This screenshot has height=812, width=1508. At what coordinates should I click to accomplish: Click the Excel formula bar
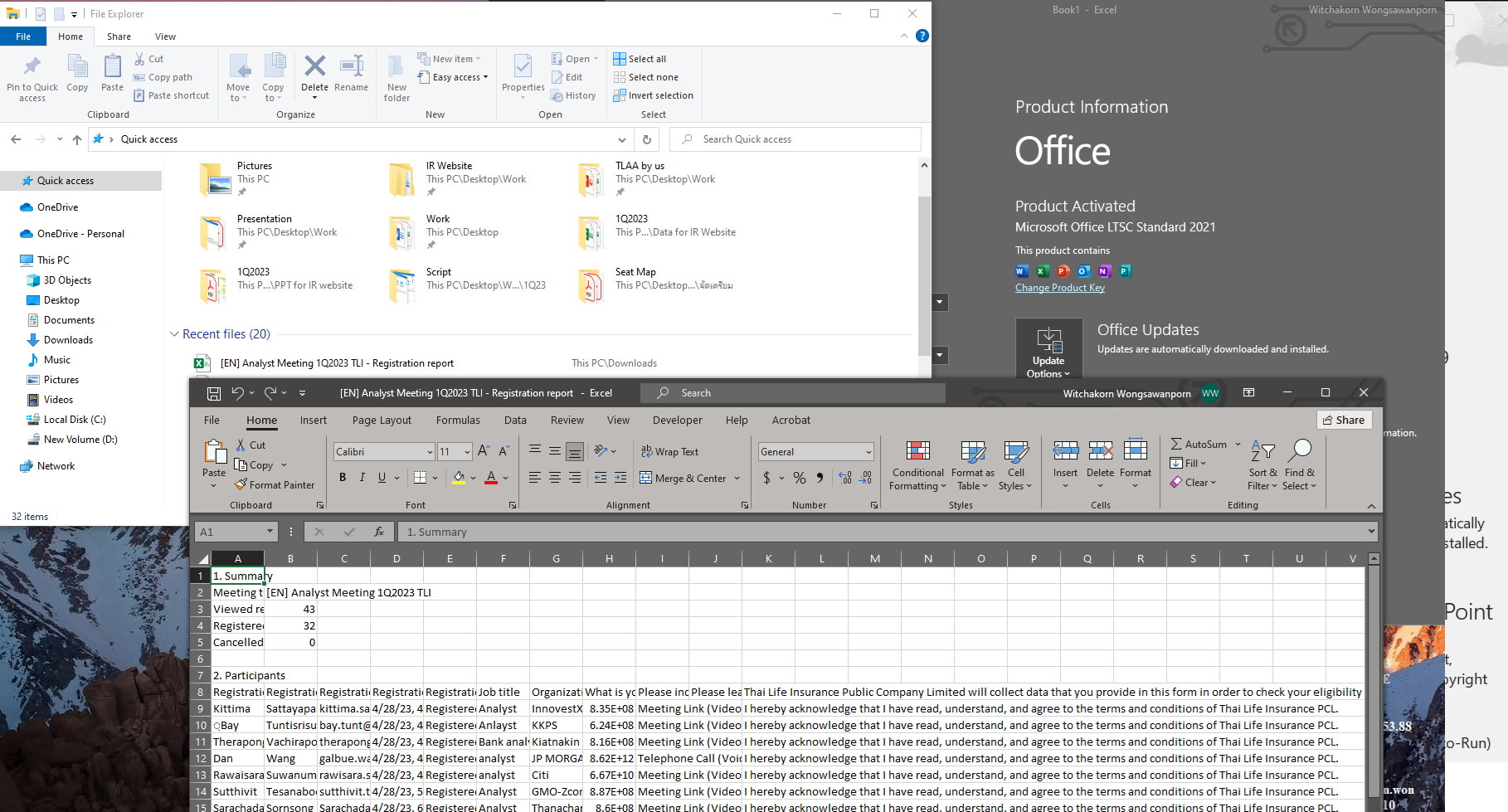(x=888, y=532)
